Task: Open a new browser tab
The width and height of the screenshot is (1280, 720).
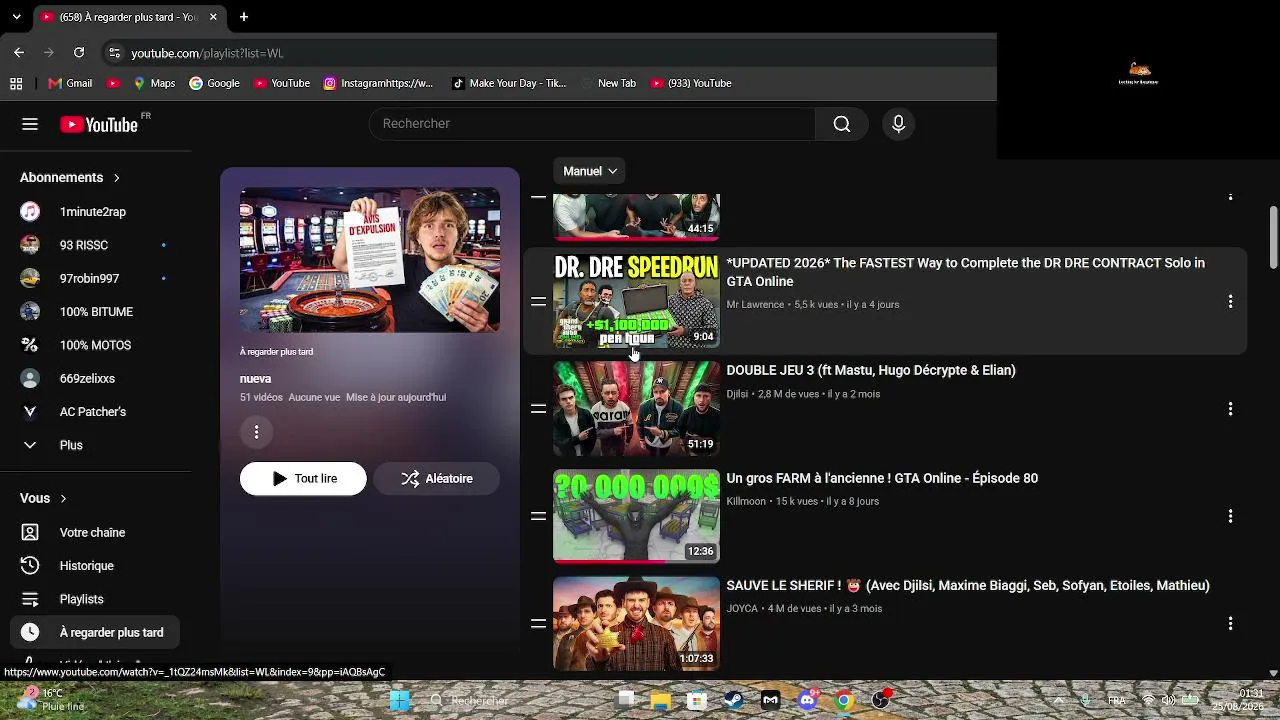Action: [x=244, y=17]
